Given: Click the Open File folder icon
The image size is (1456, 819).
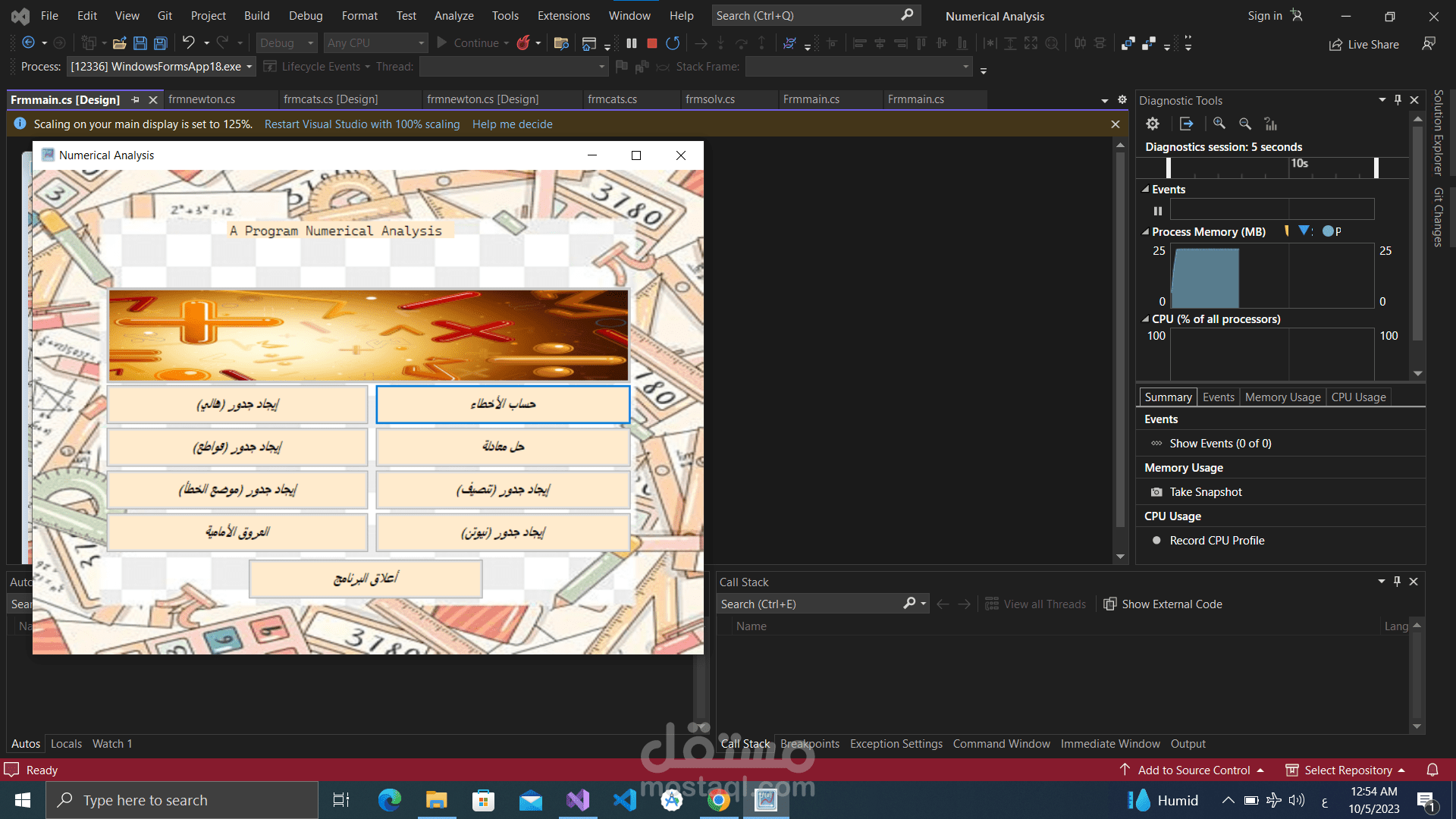Looking at the screenshot, I should 119,43.
